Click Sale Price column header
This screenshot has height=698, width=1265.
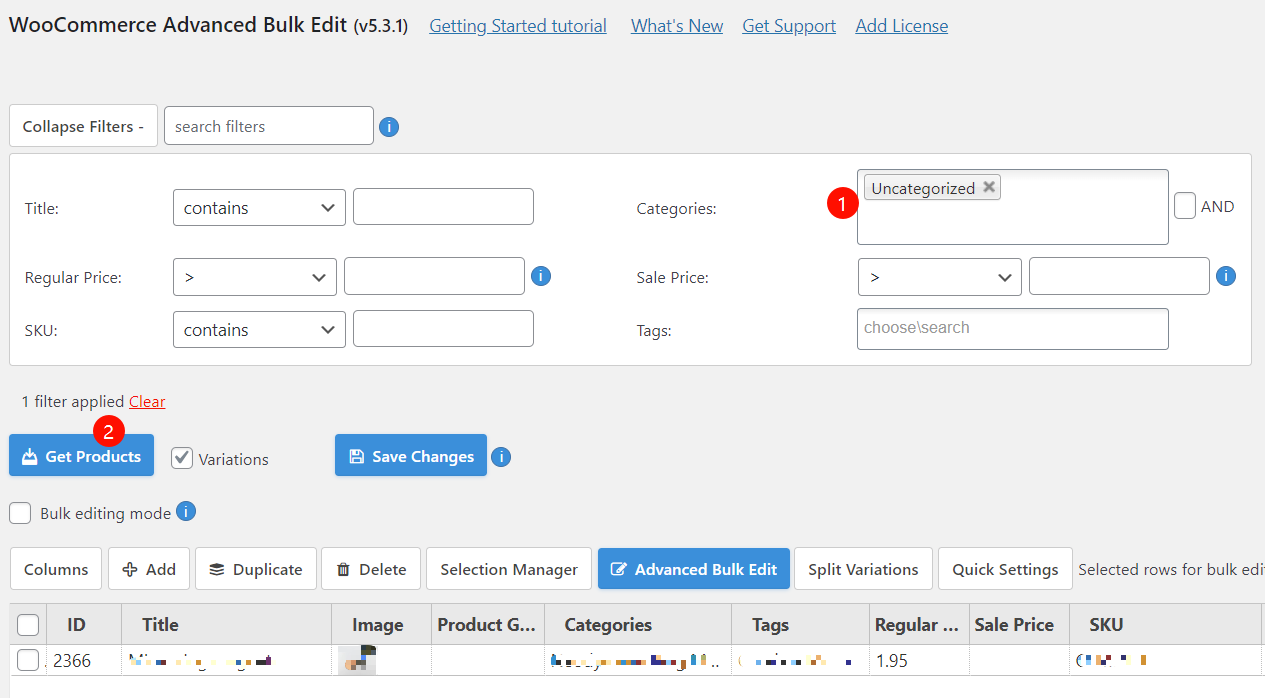[x=1019, y=624]
